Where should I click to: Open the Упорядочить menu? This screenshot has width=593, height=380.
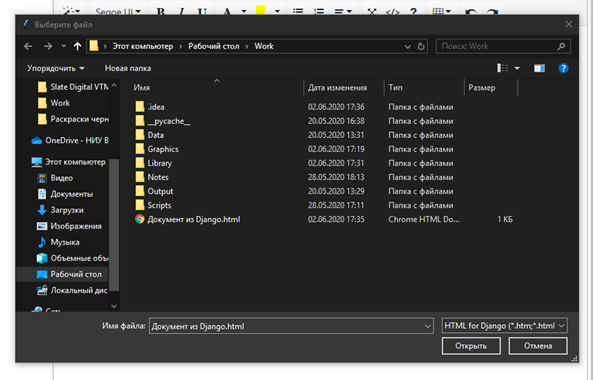coord(56,68)
